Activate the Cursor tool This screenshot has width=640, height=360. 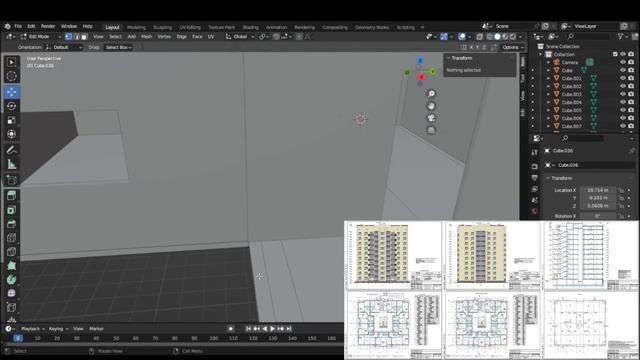[x=11, y=76]
